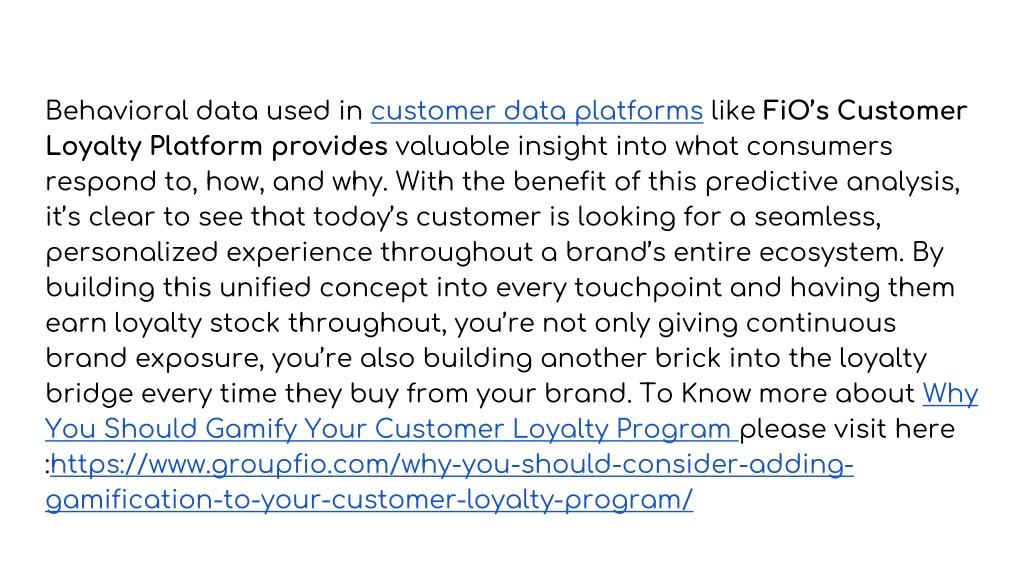
Task: Click the 'Why' link text after 'more about'
Action: pyautogui.click(x=950, y=394)
